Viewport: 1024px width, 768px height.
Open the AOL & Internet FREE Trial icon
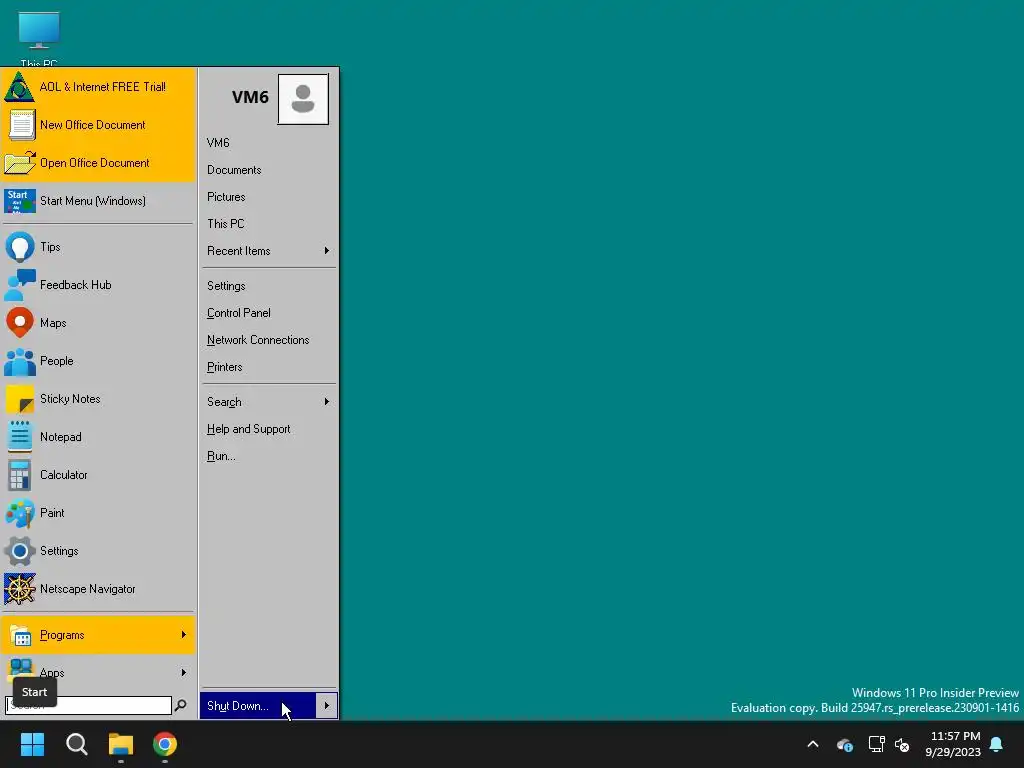(x=20, y=87)
